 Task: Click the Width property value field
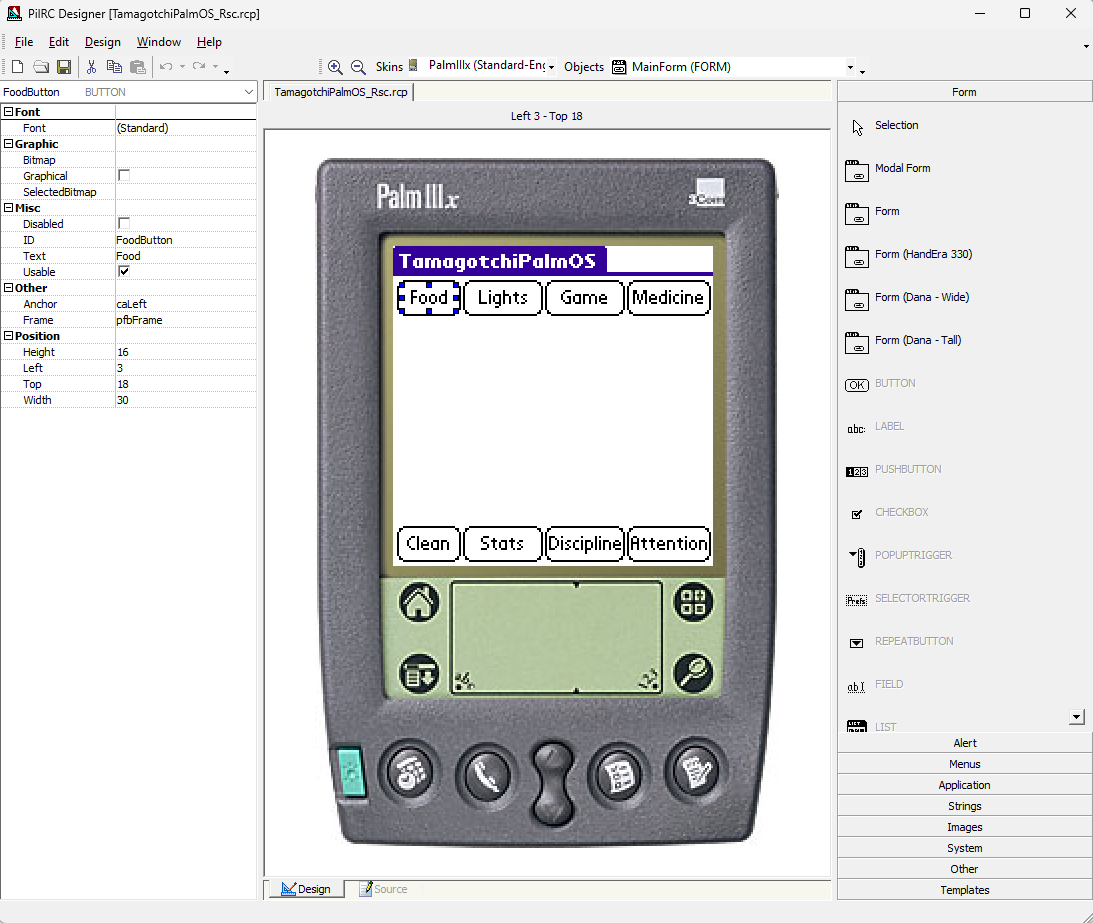(x=185, y=400)
